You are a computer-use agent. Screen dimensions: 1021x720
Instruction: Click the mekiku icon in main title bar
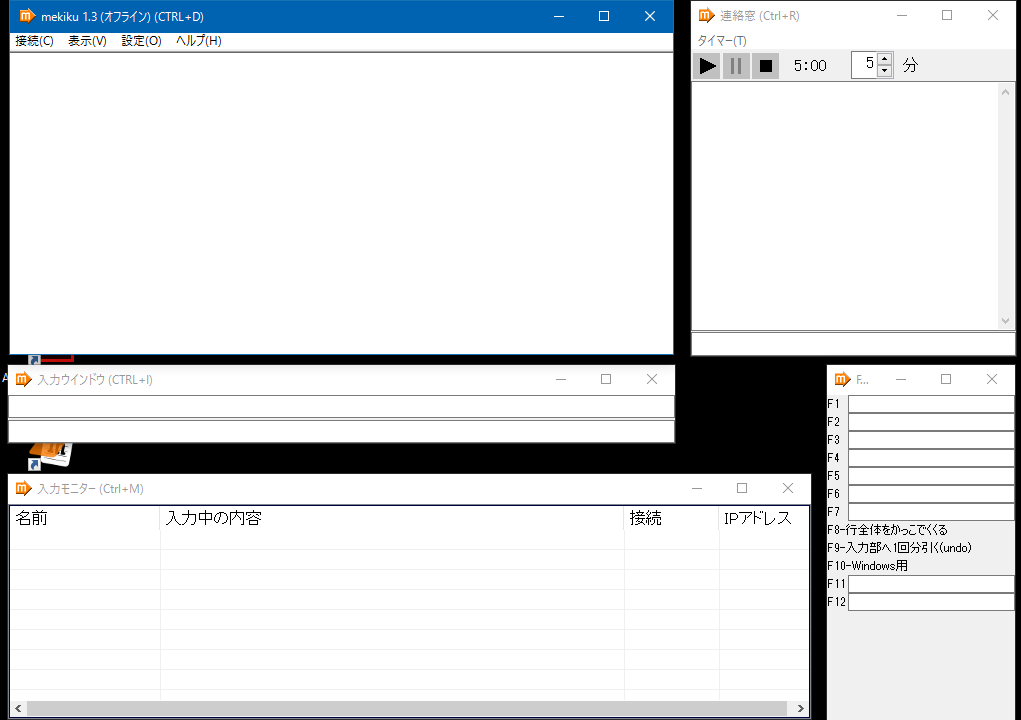pyautogui.click(x=27, y=16)
